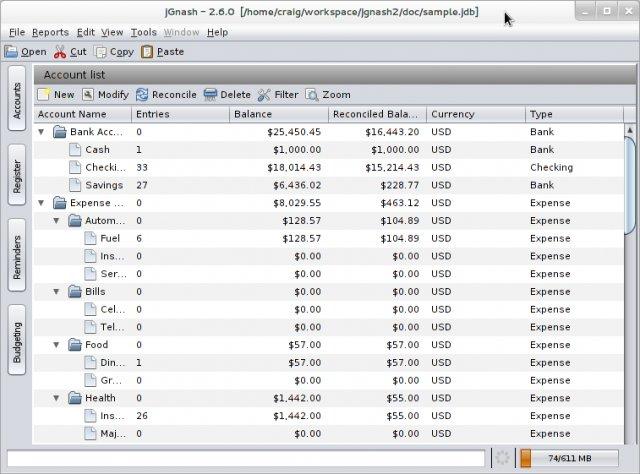The width and height of the screenshot is (640, 474).
Task: Click the scrollbar up arrow
Action: coord(630,130)
